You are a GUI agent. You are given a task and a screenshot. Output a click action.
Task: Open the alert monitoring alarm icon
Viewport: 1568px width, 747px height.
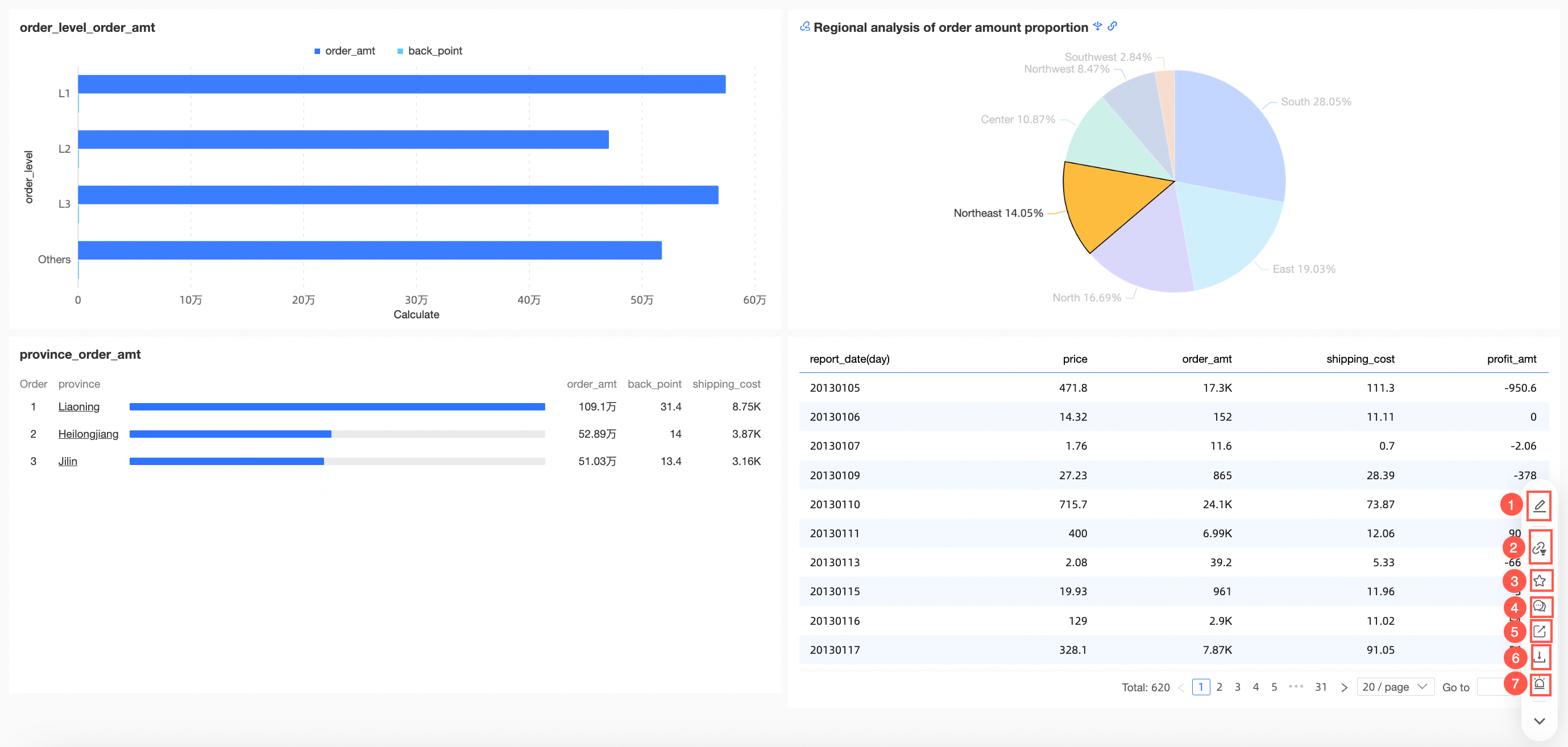(1539, 683)
